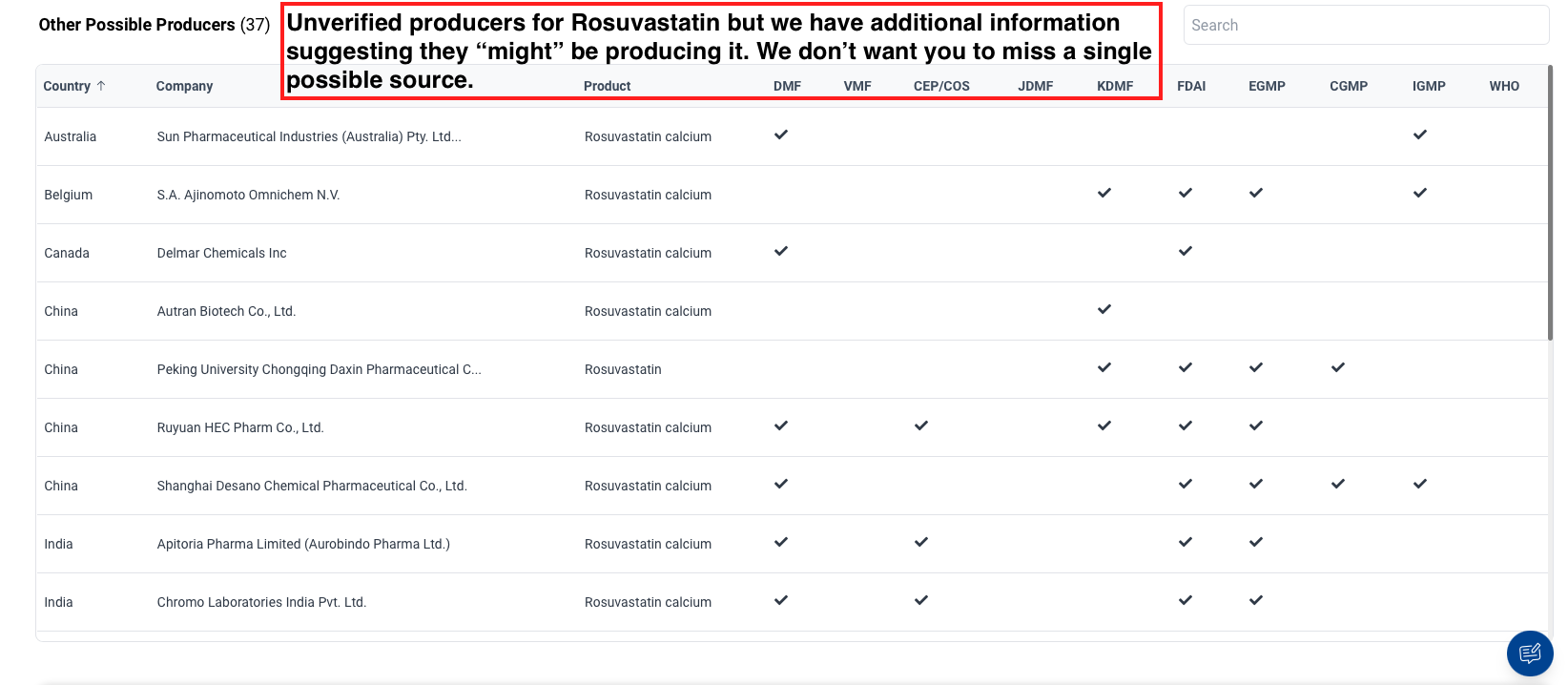The height and width of the screenshot is (685, 1568).
Task: Open Apitoria Pharma Limited company entry
Action: (303, 544)
